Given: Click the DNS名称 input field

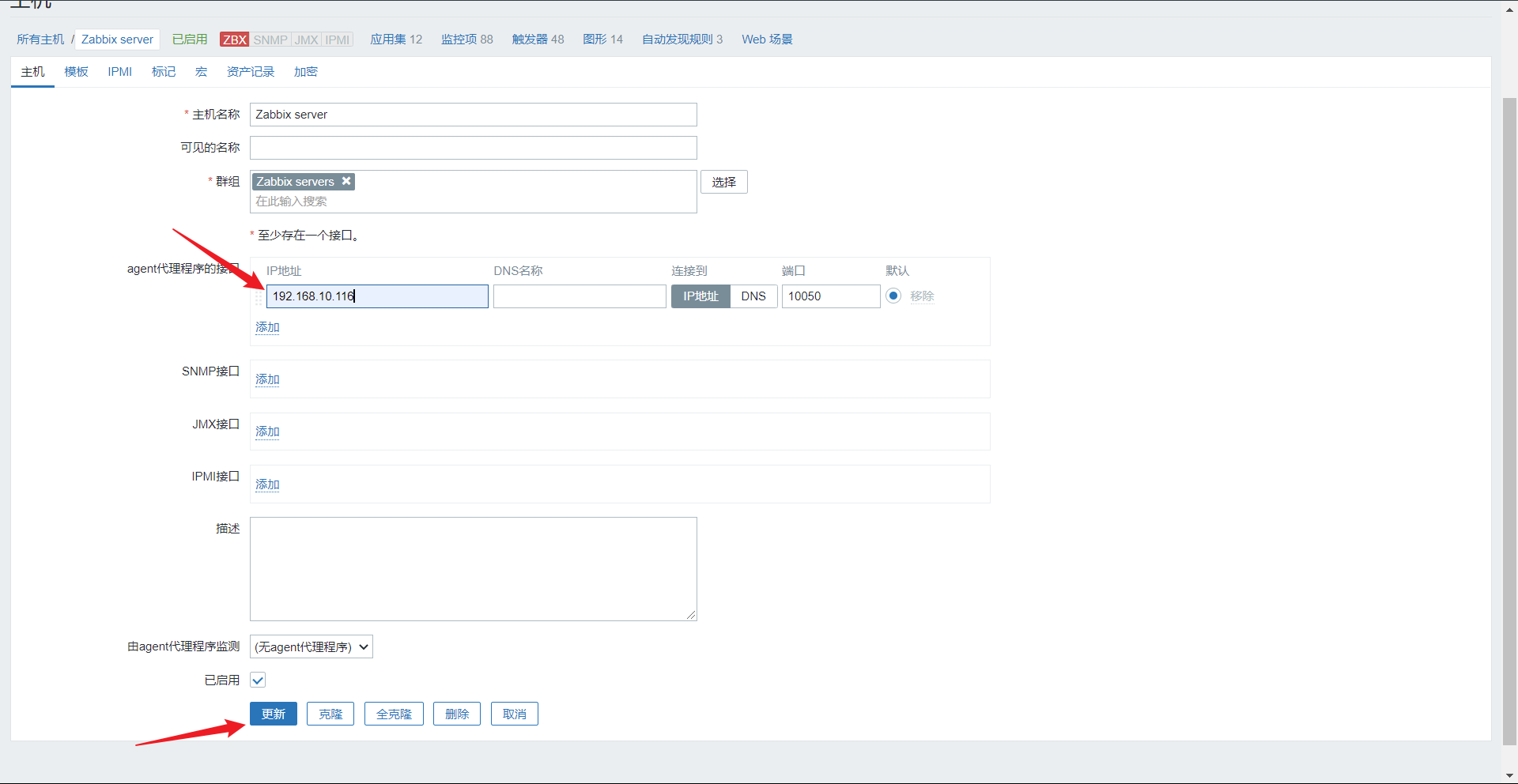Looking at the screenshot, I should [x=580, y=296].
